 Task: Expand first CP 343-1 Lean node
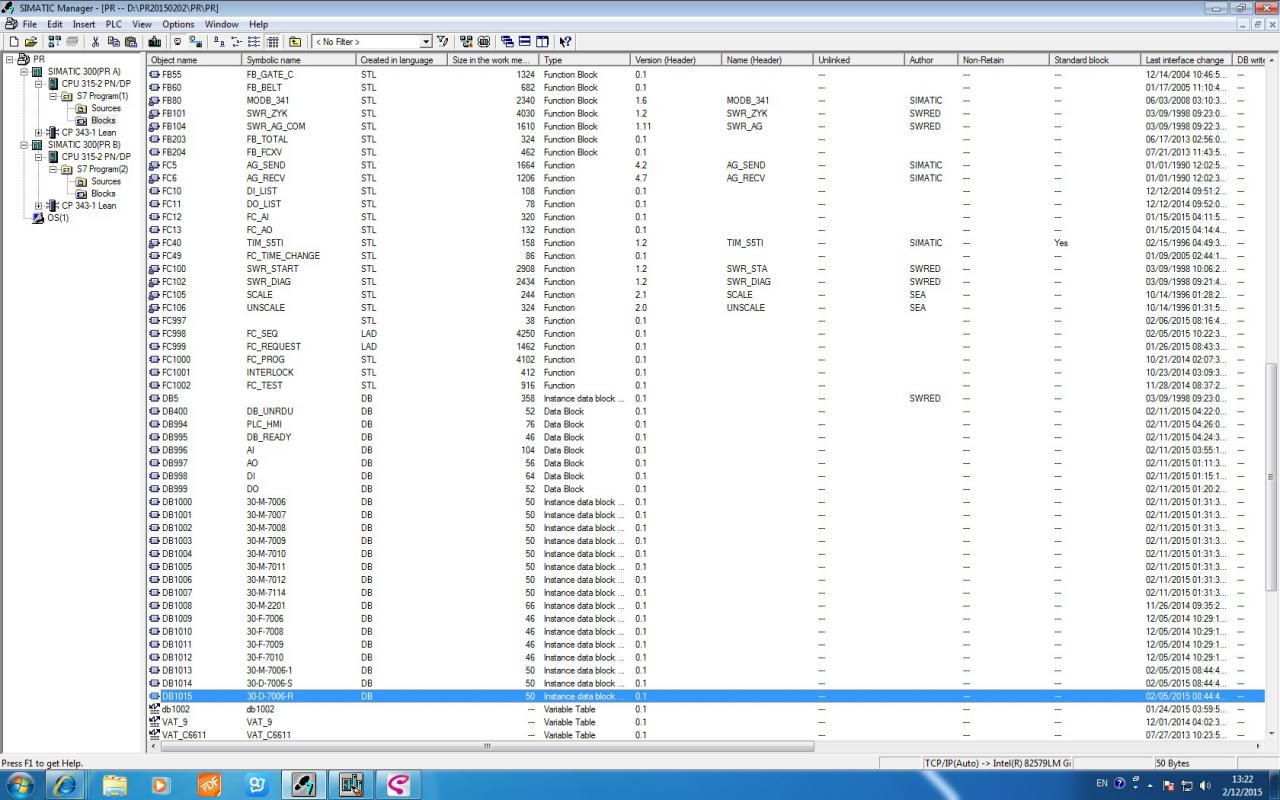pos(38,133)
